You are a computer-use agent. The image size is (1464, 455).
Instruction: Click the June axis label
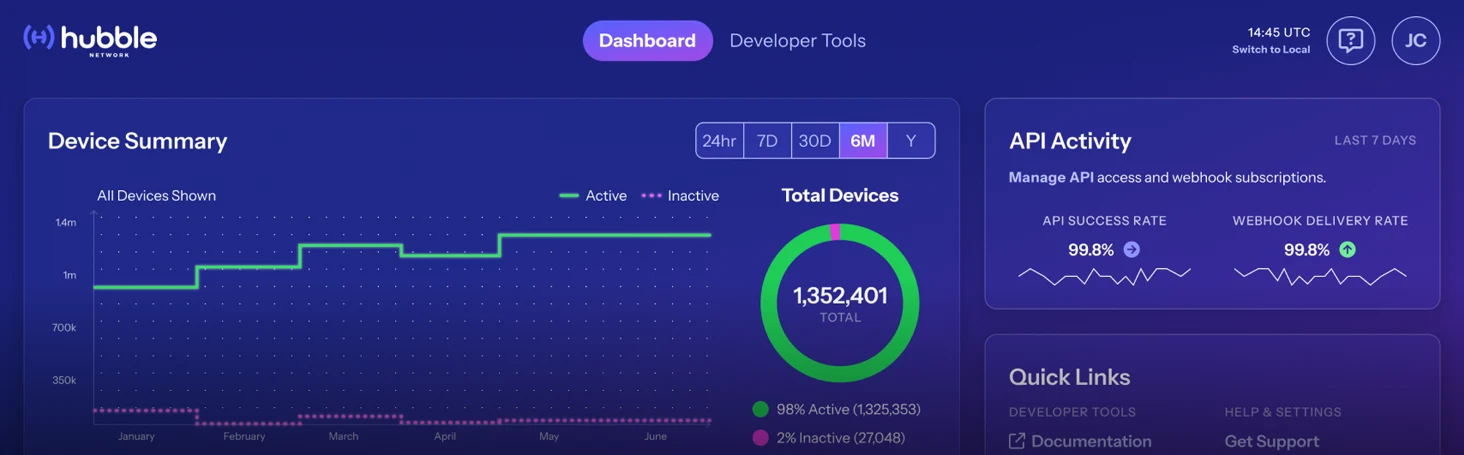pos(655,436)
